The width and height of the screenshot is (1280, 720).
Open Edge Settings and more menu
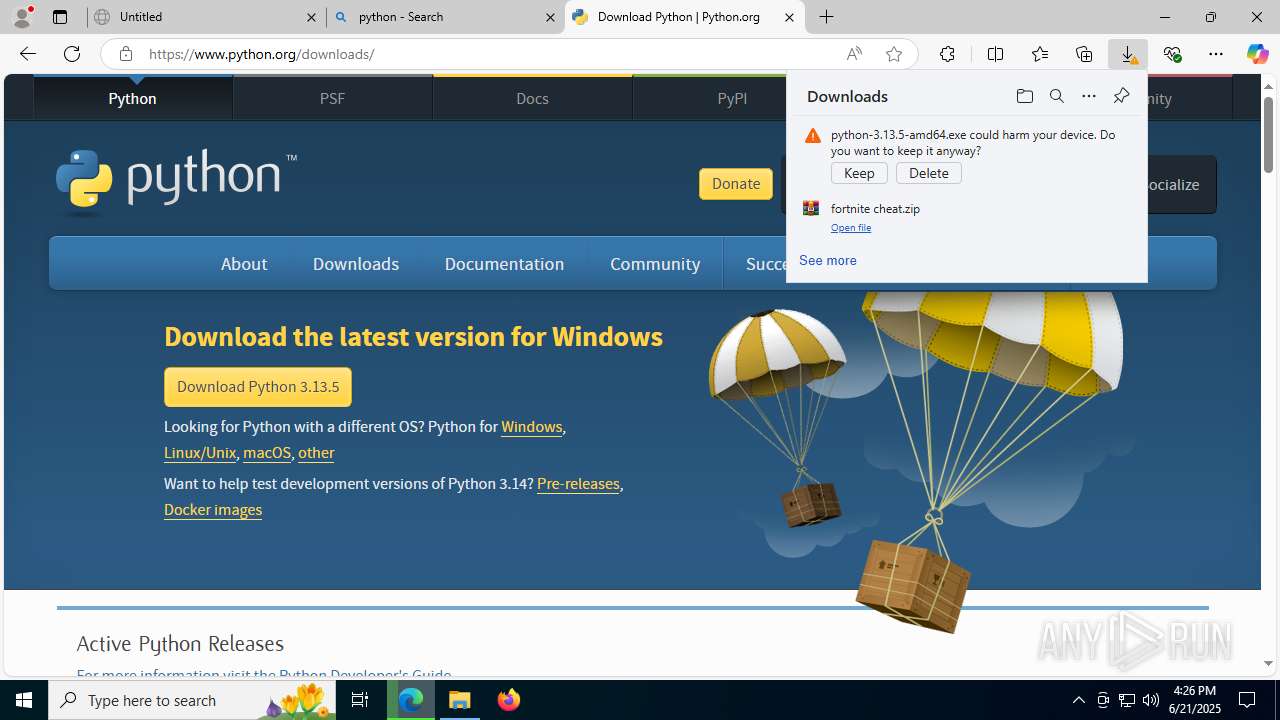coord(1216,54)
